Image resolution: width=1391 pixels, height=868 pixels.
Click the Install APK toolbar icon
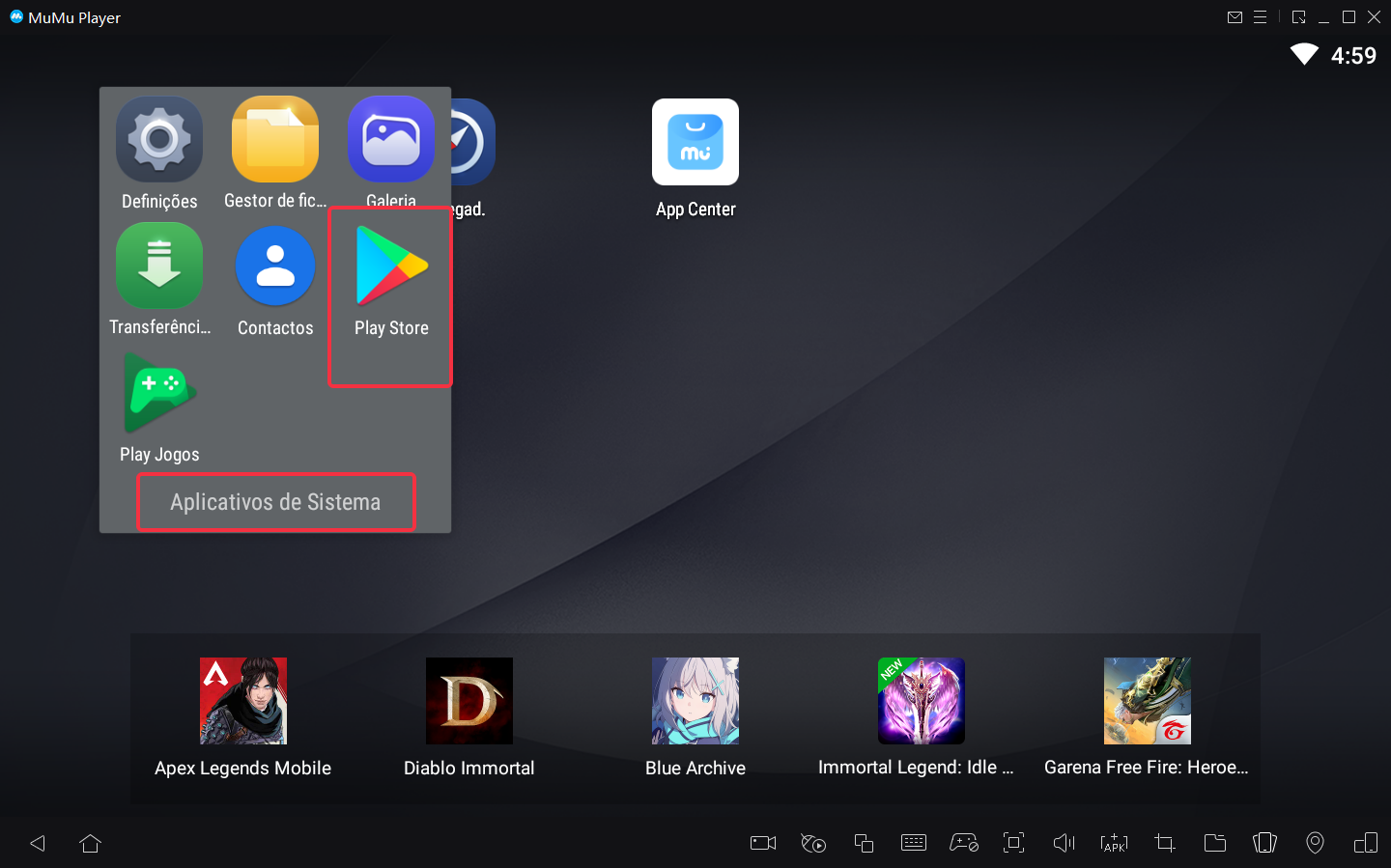click(1114, 843)
